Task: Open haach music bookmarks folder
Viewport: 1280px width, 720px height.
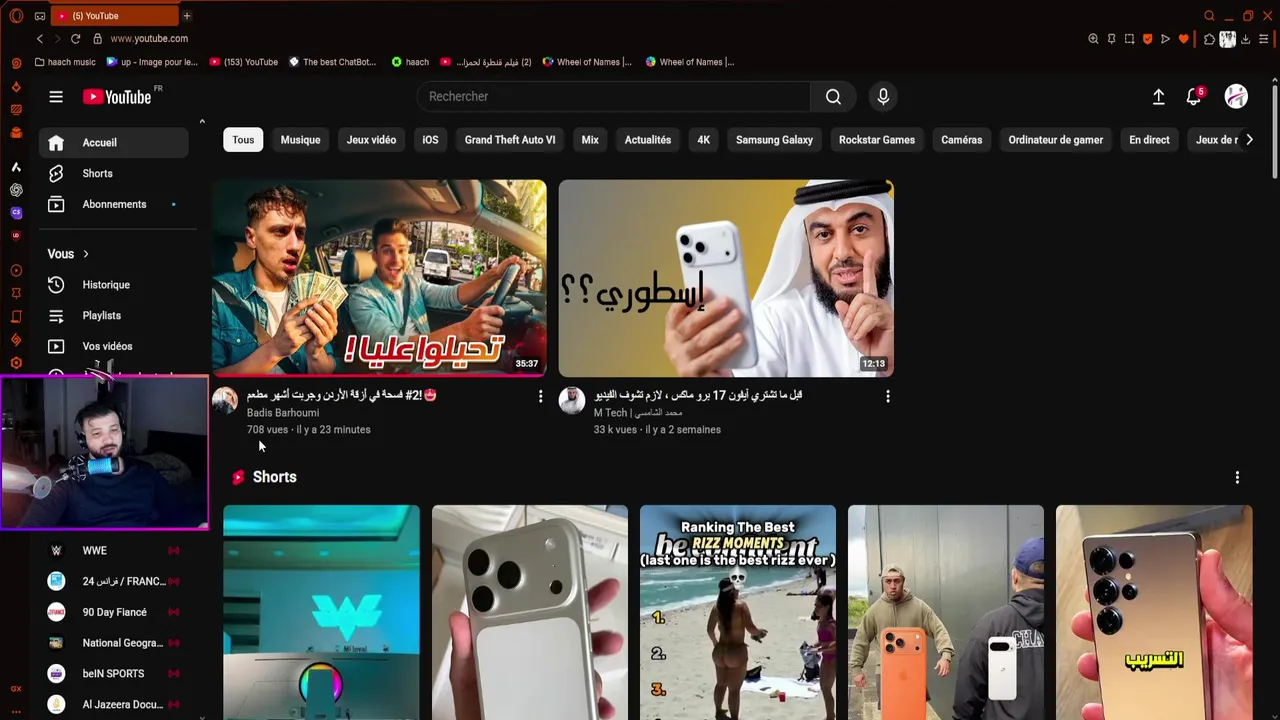Action: pos(65,62)
